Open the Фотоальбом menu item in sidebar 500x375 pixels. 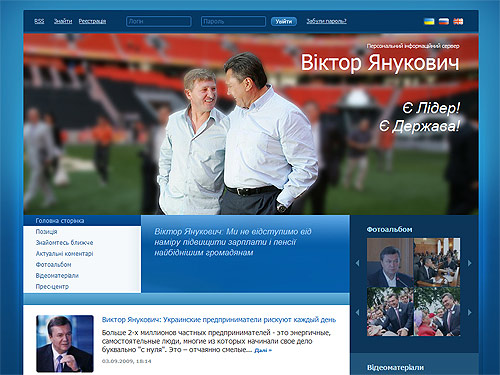point(53,264)
